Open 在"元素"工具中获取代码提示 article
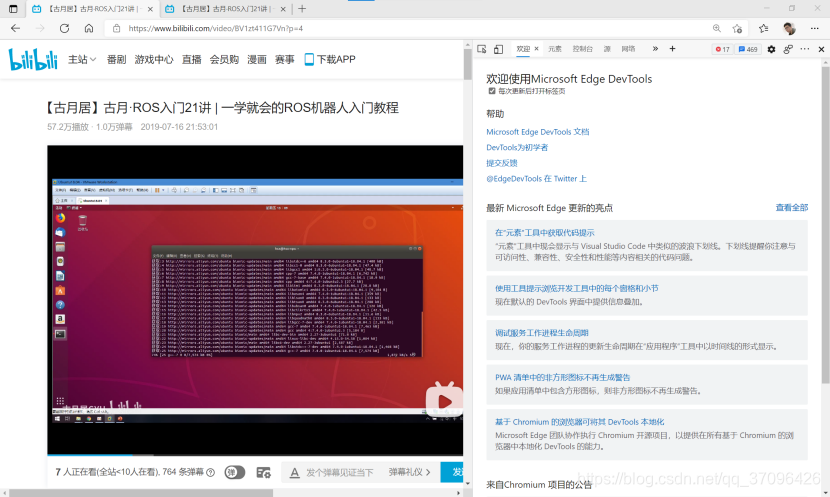Viewport: 830px width, 497px height. (x=544, y=232)
